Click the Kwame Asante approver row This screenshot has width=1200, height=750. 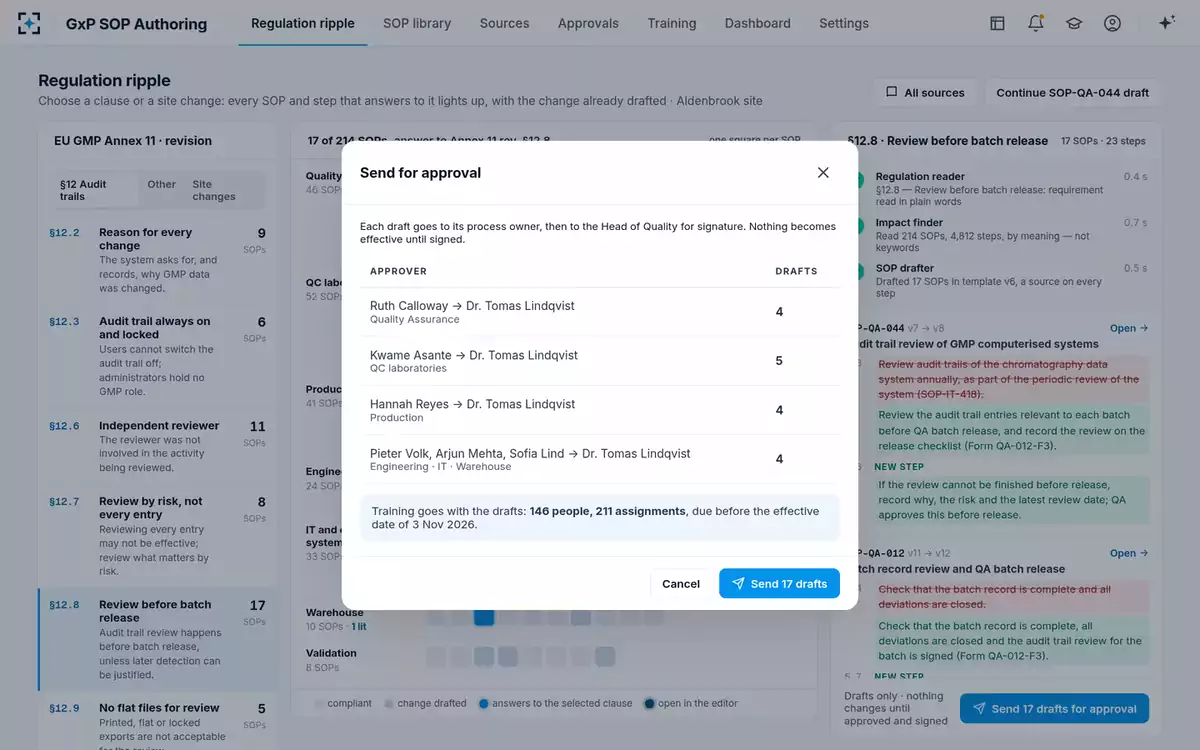tap(600, 361)
